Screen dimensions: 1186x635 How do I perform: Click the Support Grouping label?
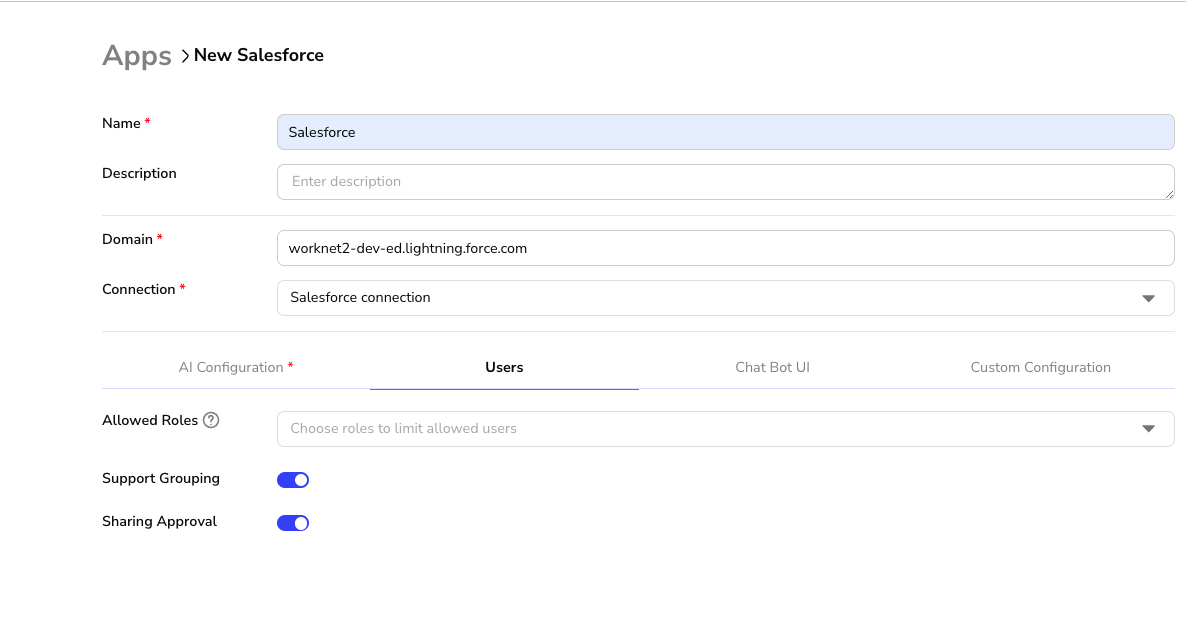click(x=161, y=479)
